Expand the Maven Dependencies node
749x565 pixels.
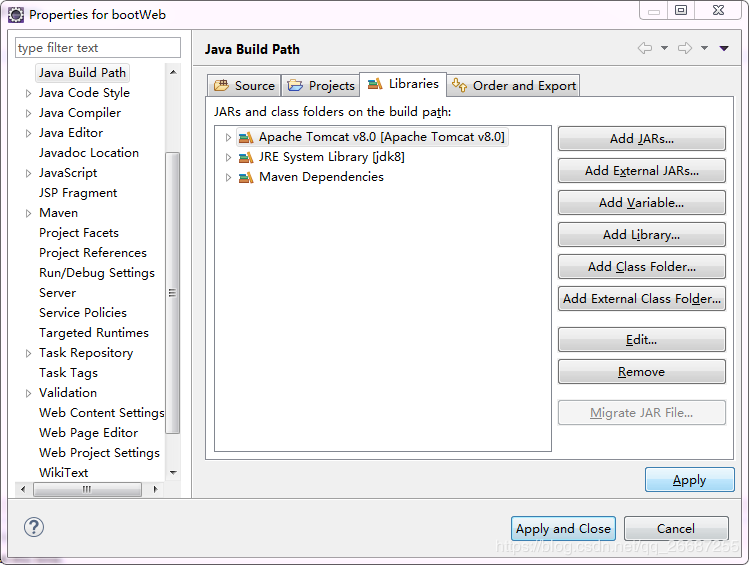228,177
